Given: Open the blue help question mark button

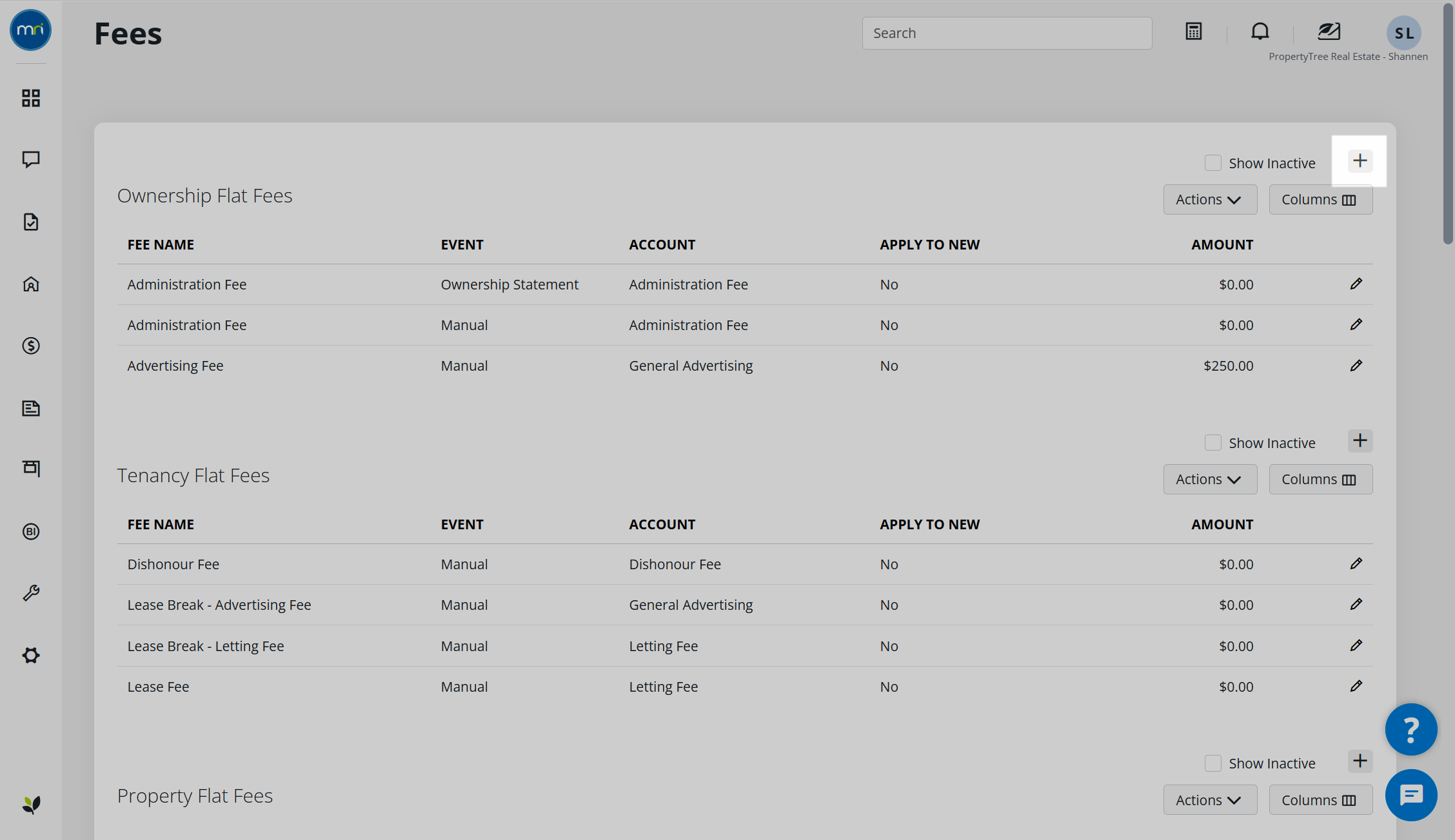Looking at the screenshot, I should 1410,729.
